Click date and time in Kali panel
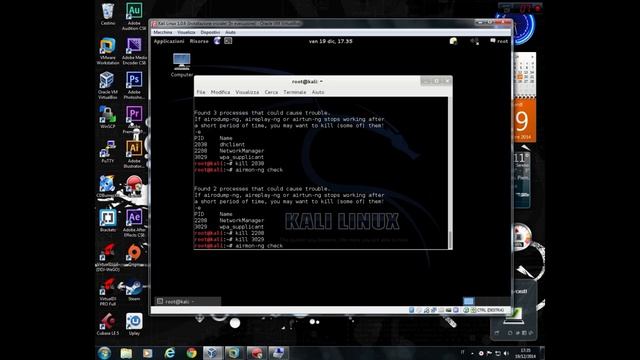The width and height of the screenshot is (640, 360). pyautogui.click(x=331, y=41)
